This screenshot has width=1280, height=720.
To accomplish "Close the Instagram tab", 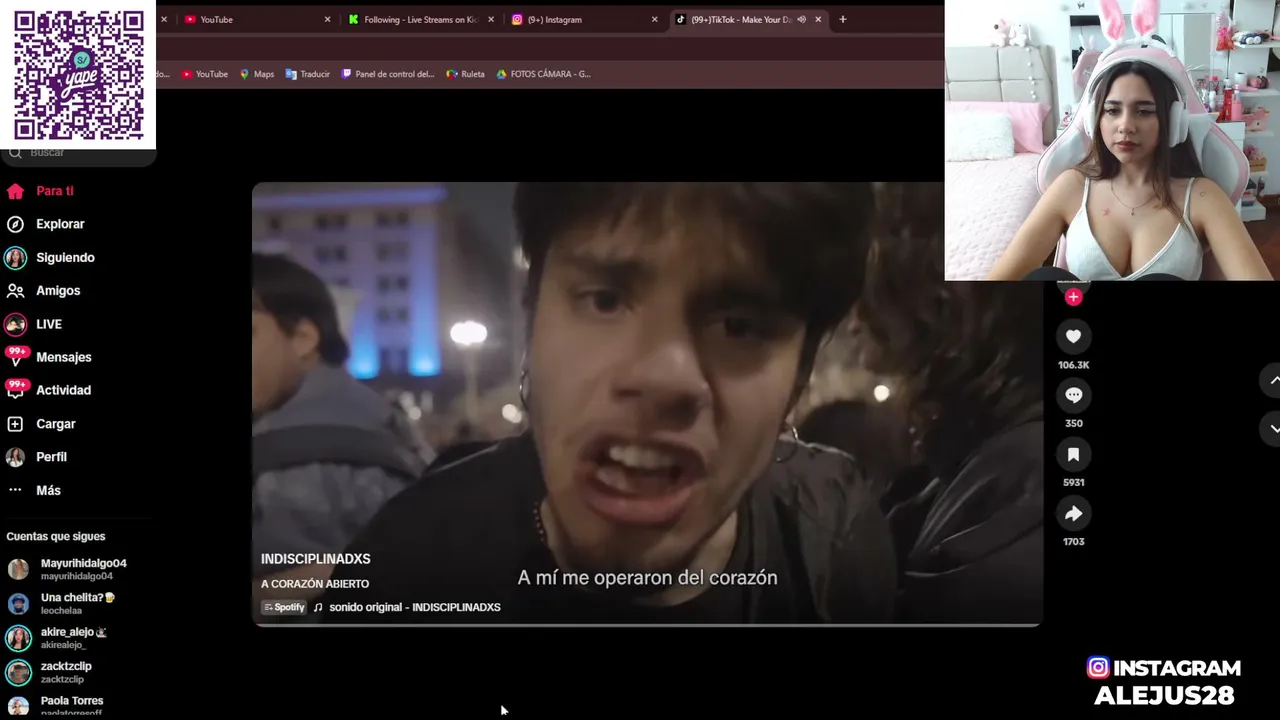I will click(655, 19).
